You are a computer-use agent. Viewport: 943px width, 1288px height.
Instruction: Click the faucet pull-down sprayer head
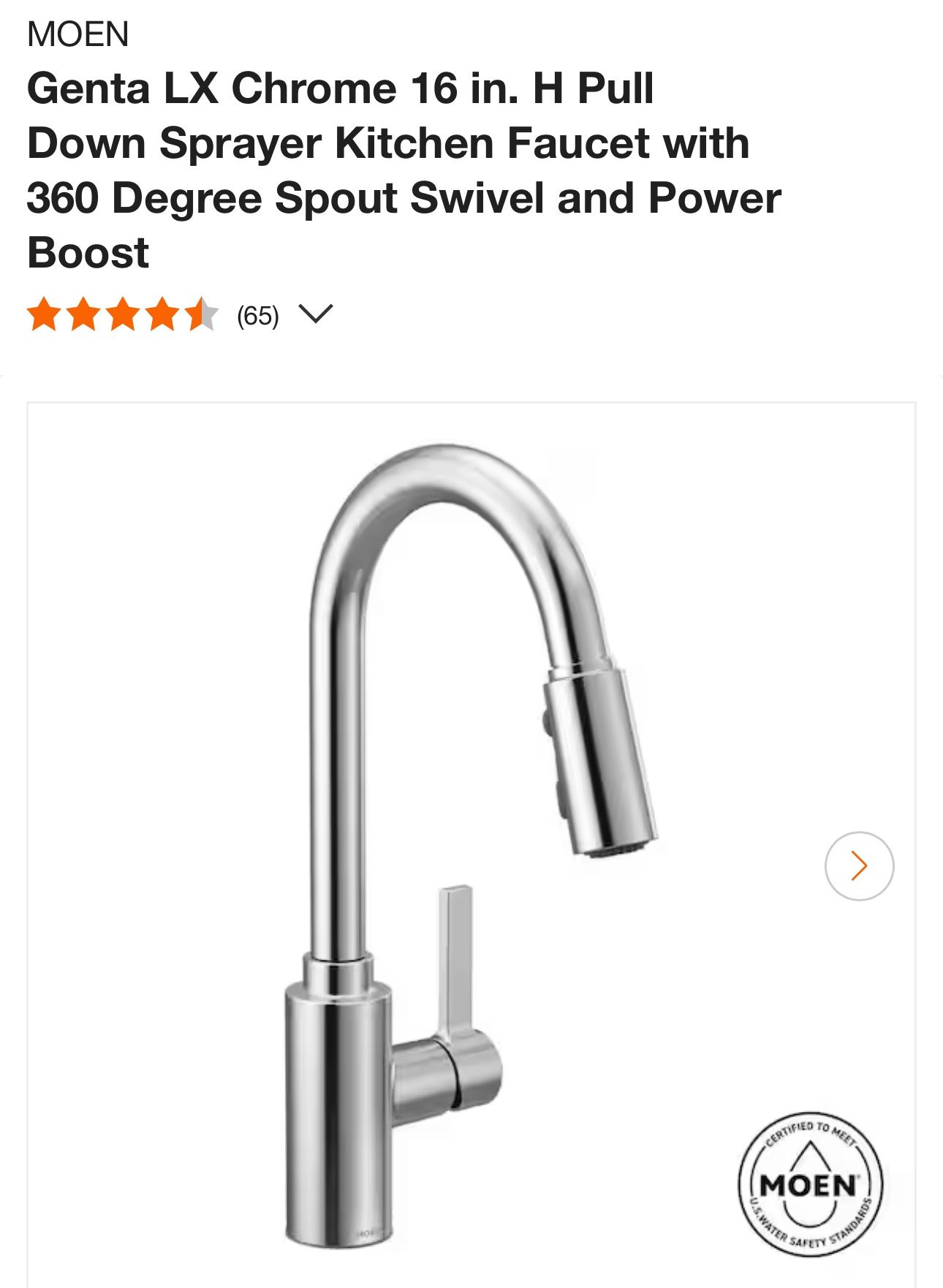pyautogui.click(x=599, y=762)
